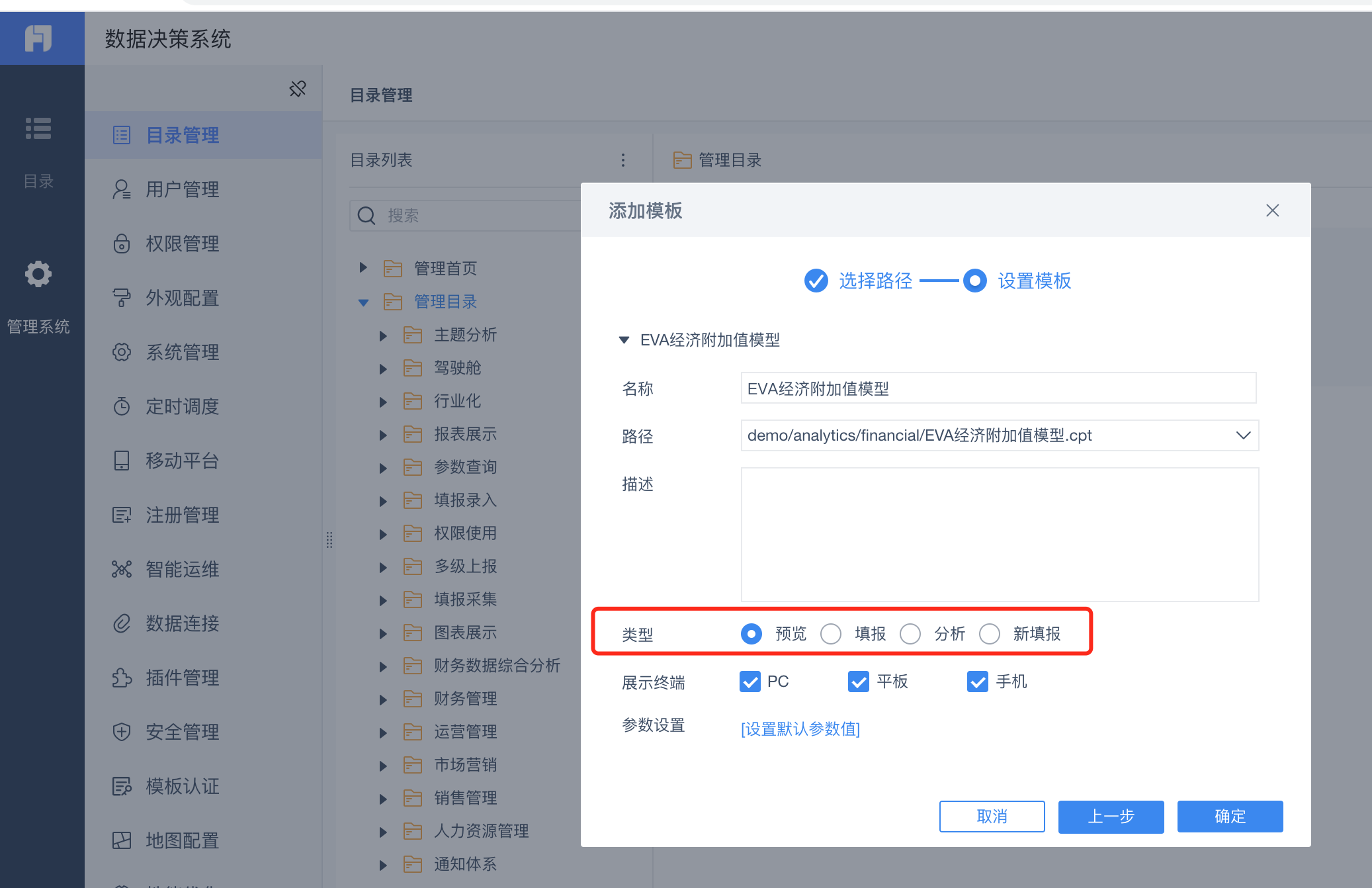Image resolution: width=1372 pixels, height=888 pixels.
Task: Click the FineReport logo icon
Action: click(x=38, y=38)
